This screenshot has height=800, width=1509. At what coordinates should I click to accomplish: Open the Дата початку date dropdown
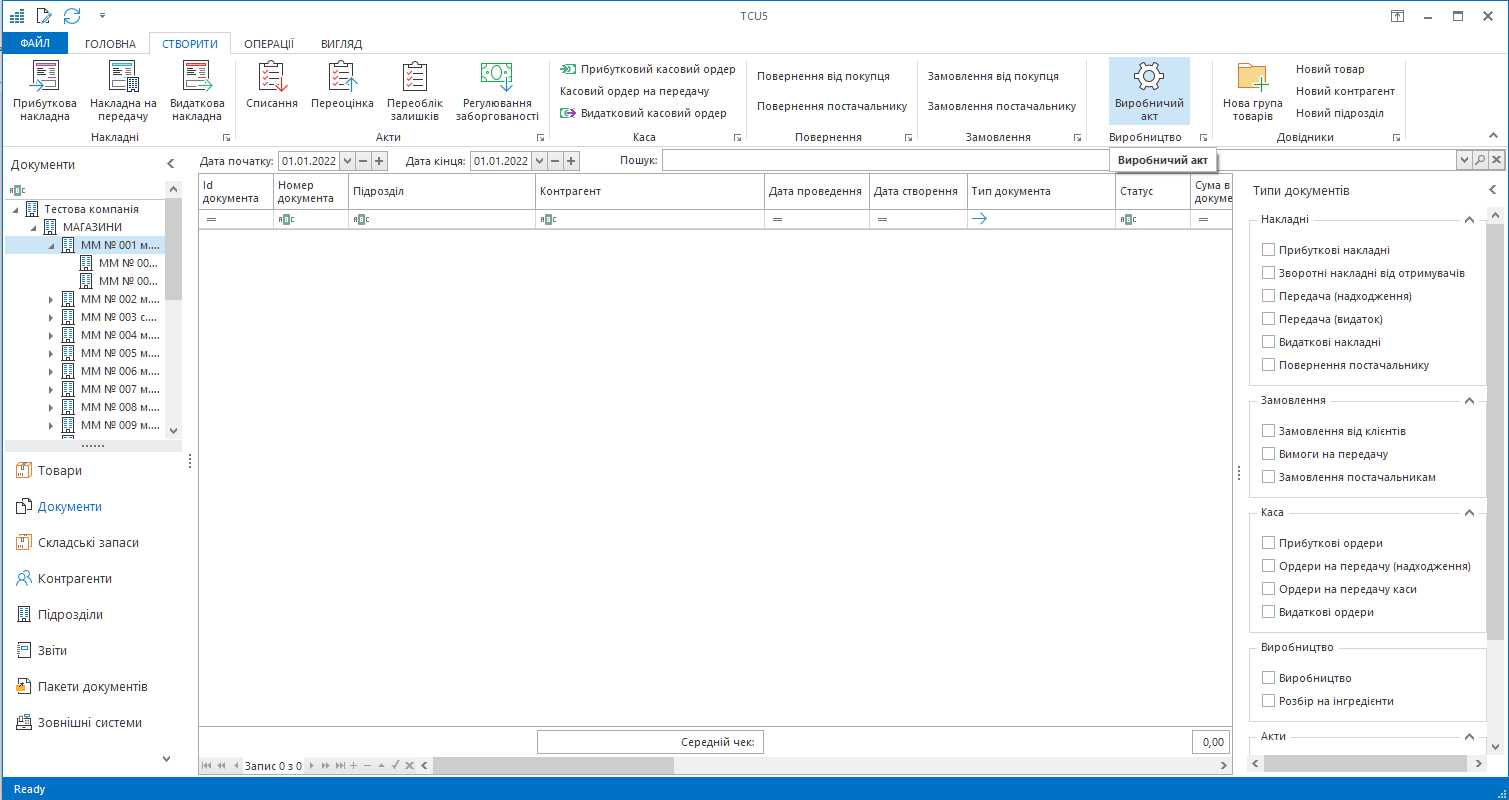click(347, 160)
